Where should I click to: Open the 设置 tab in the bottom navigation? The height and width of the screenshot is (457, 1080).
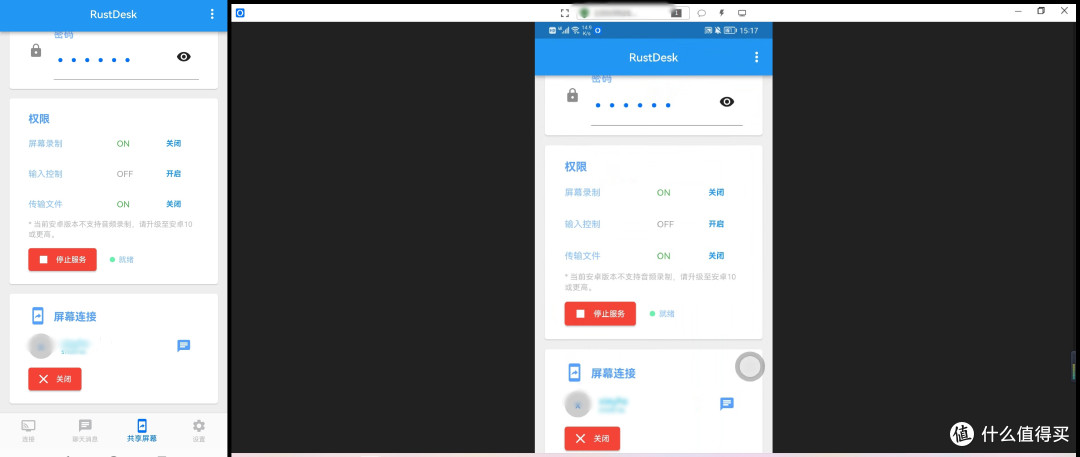click(198, 431)
